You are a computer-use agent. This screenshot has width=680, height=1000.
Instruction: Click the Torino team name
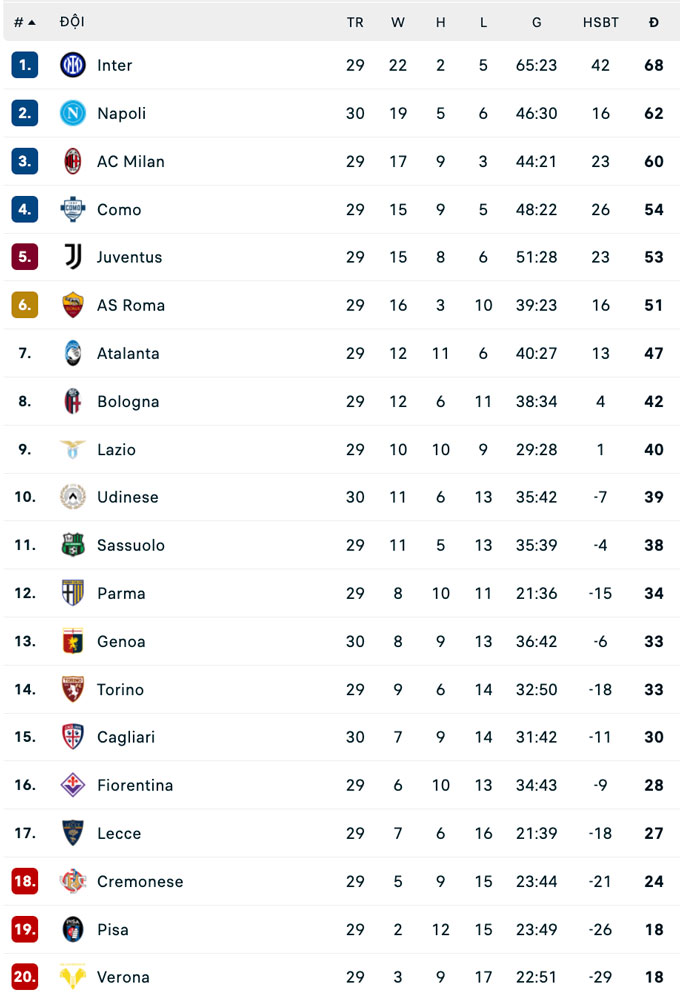click(x=120, y=689)
